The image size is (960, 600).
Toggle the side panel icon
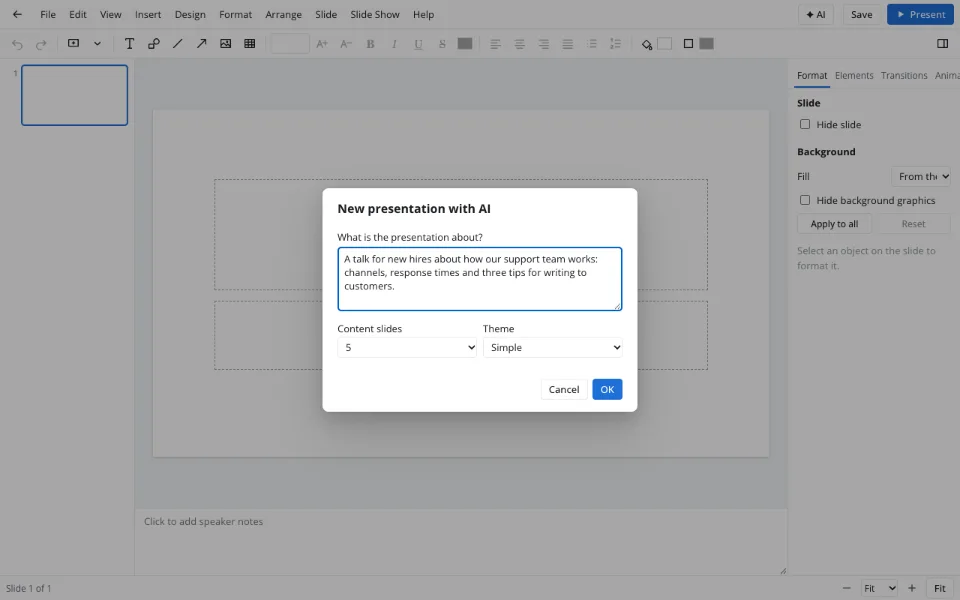942,43
